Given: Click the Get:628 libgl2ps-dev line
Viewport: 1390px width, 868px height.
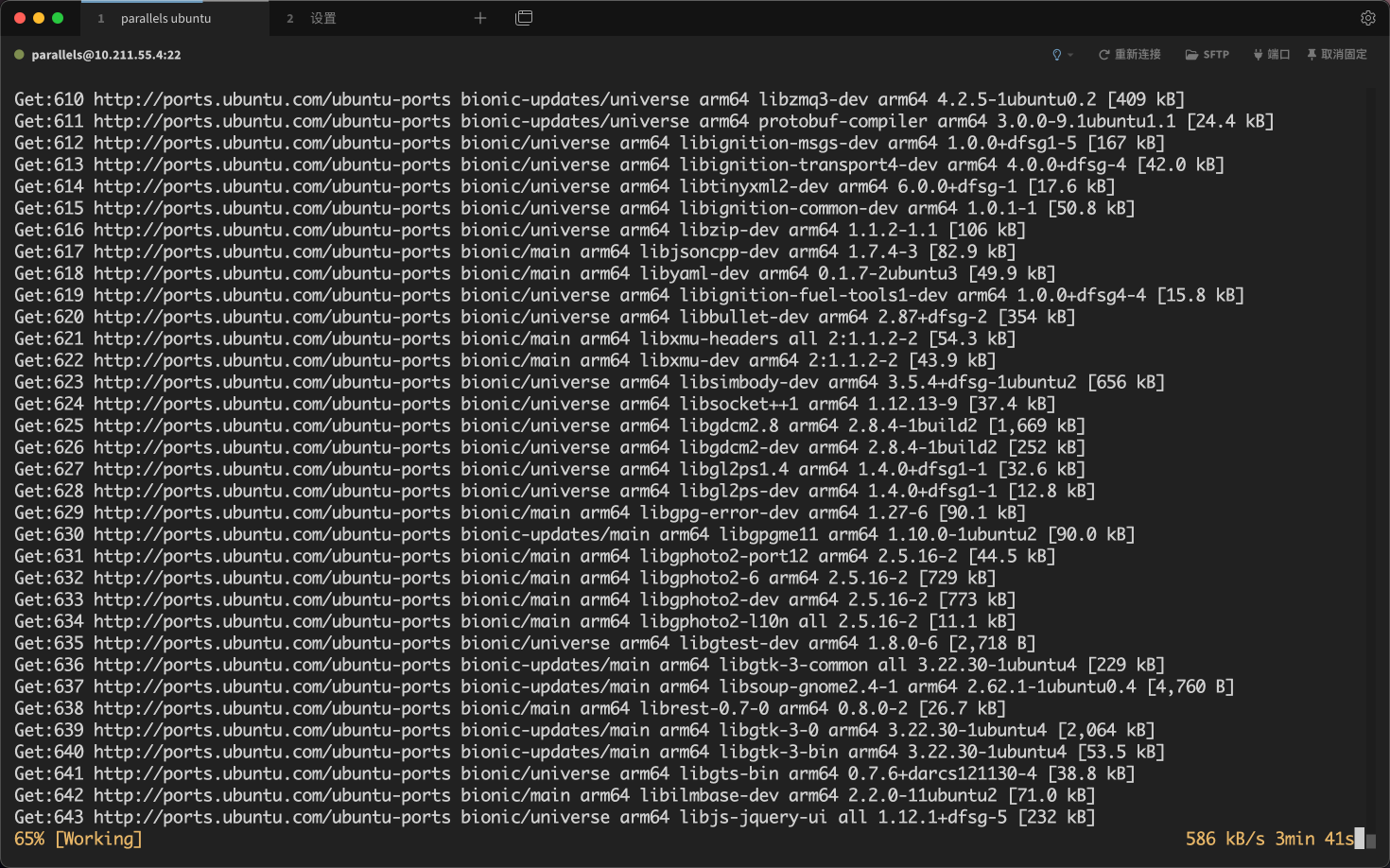Looking at the screenshot, I should coord(555,491).
